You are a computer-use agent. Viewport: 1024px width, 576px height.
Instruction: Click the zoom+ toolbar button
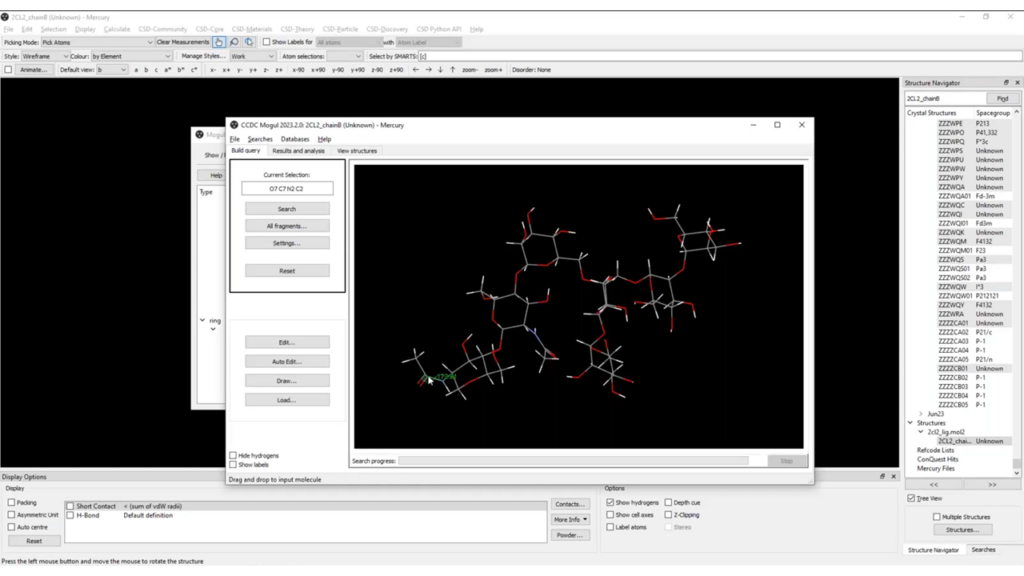[494, 70]
